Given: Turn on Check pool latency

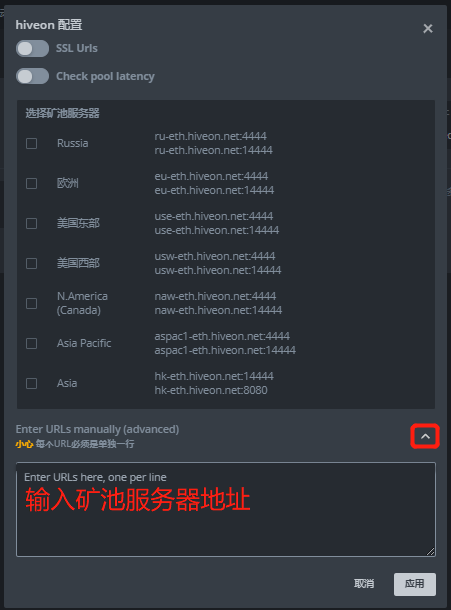Looking at the screenshot, I should click(32, 76).
